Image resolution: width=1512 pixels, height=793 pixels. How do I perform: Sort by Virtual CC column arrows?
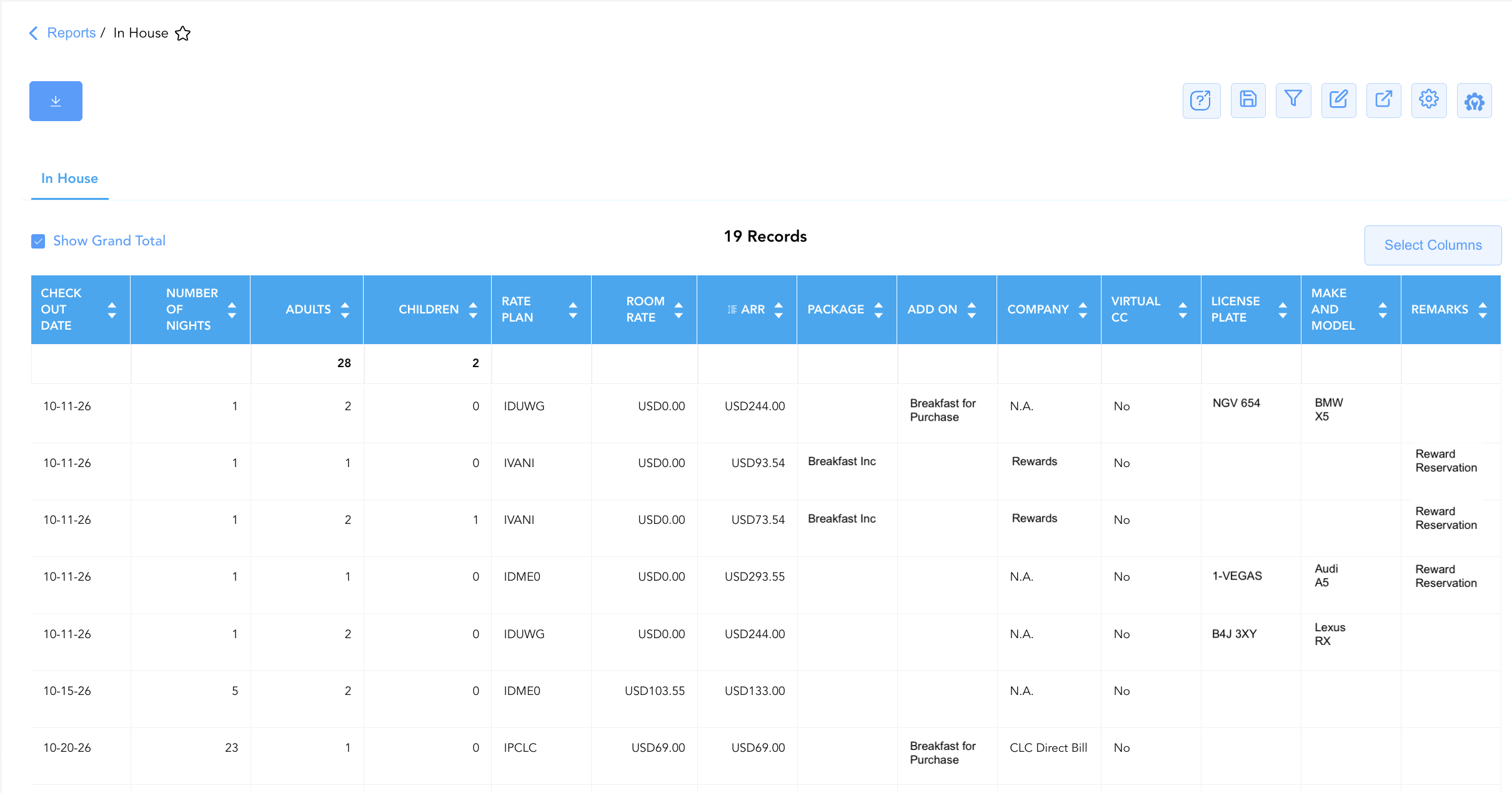pyautogui.click(x=1183, y=310)
